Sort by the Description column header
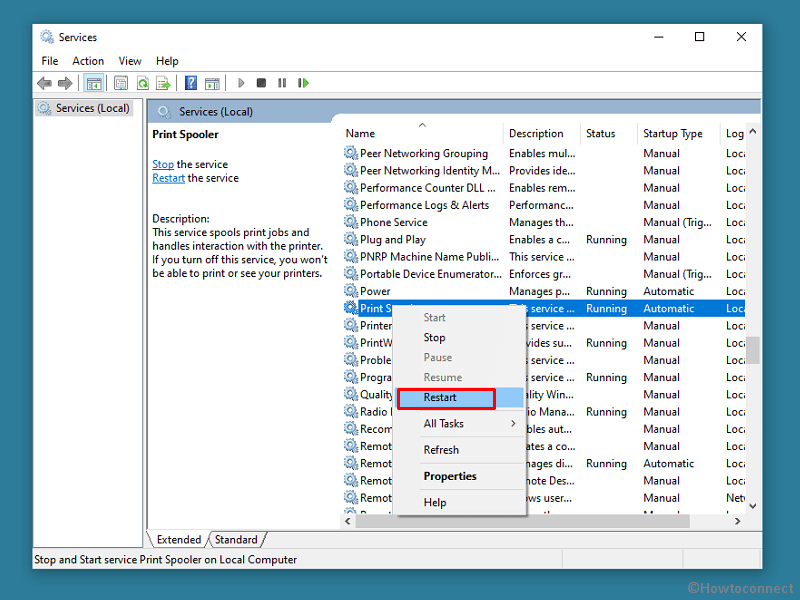This screenshot has width=800, height=600. click(x=541, y=133)
